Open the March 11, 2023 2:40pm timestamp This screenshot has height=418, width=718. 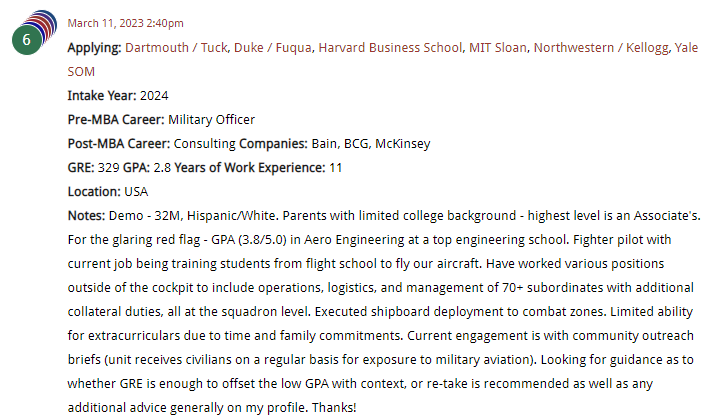pos(125,23)
